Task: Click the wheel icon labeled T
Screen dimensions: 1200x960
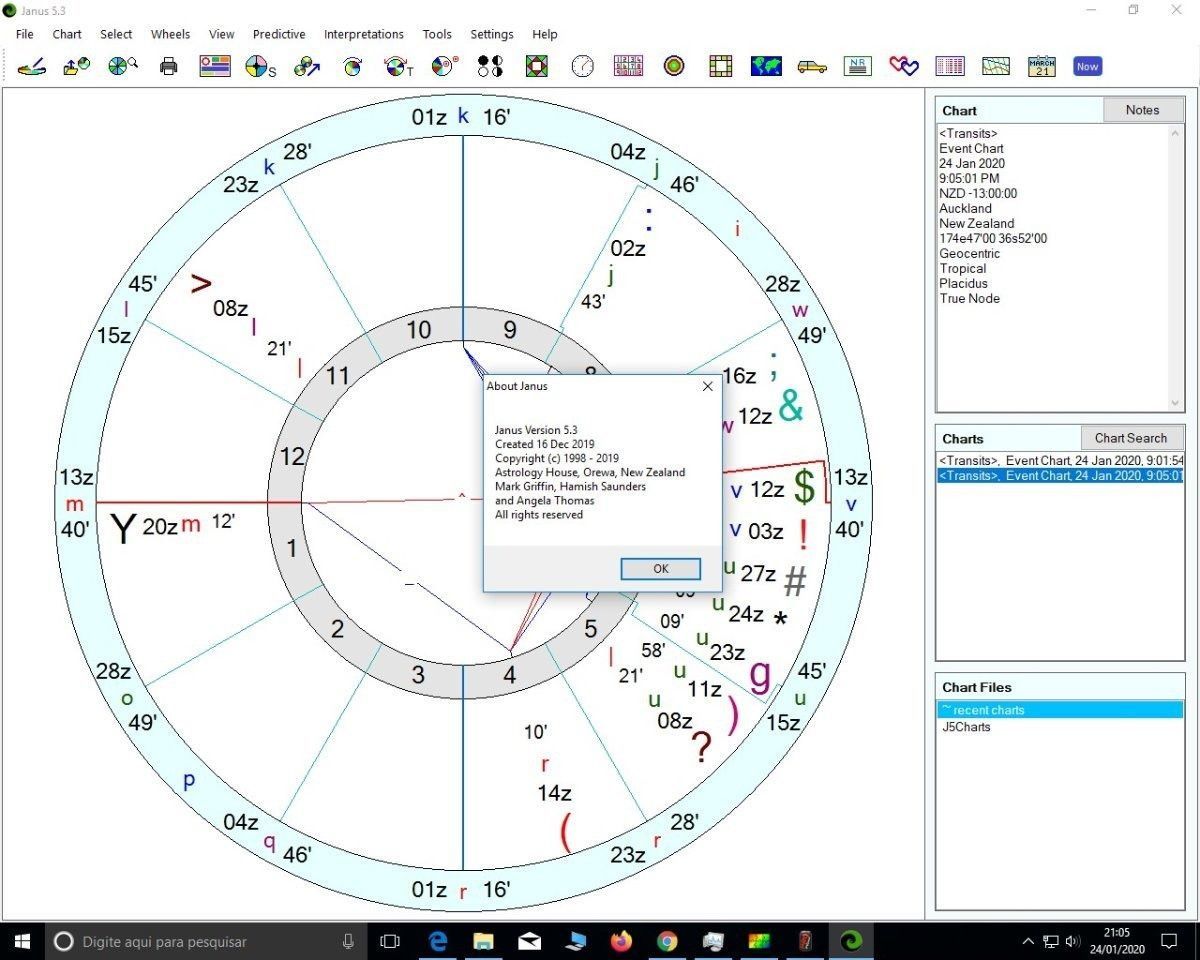Action: (x=398, y=67)
